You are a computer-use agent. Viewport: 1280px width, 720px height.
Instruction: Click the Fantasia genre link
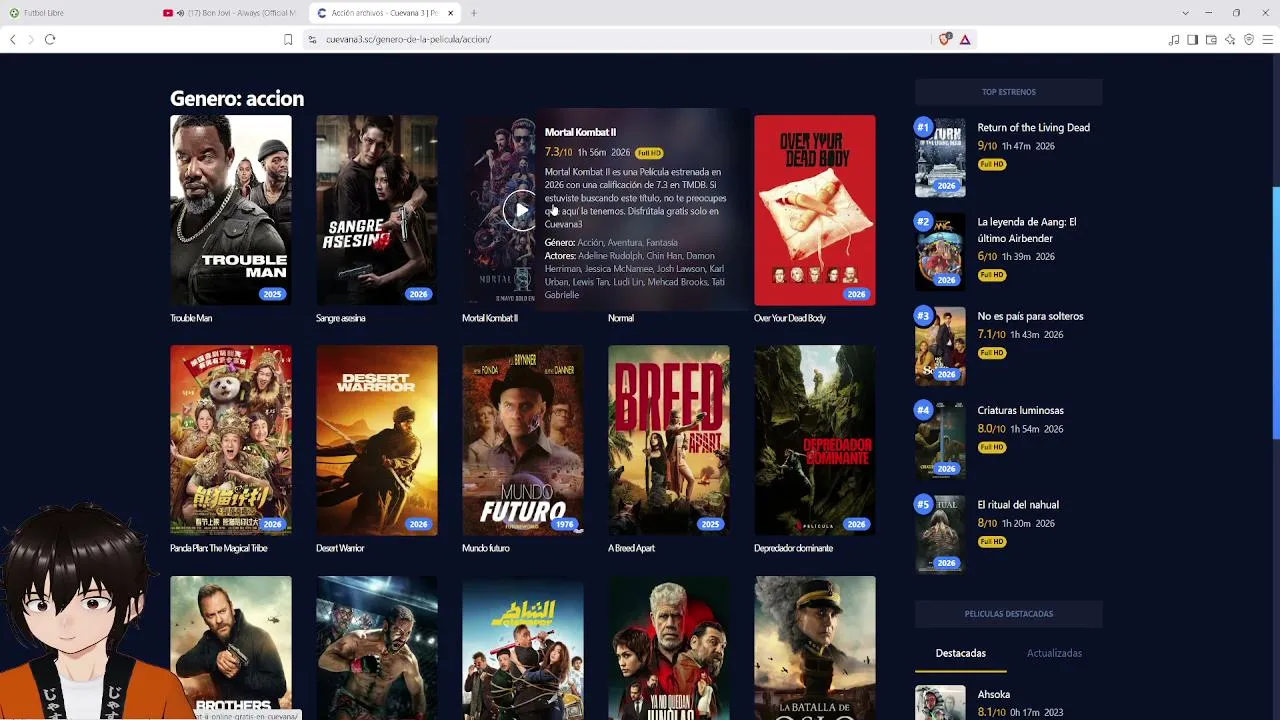click(x=662, y=243)
